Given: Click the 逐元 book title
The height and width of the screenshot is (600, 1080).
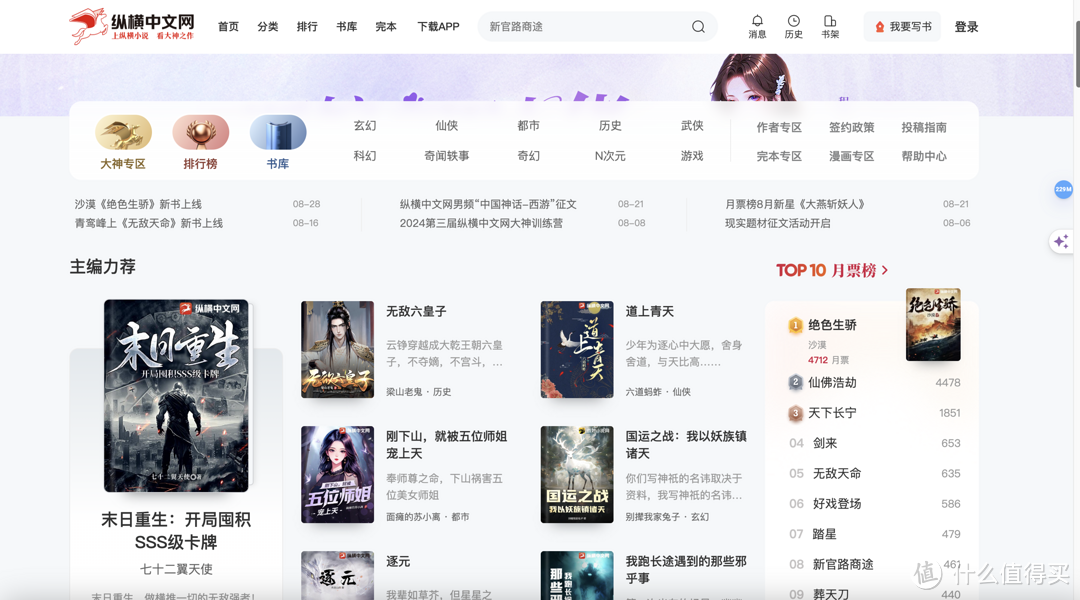Looking at the screenshot, I should (x=398, y=561).
